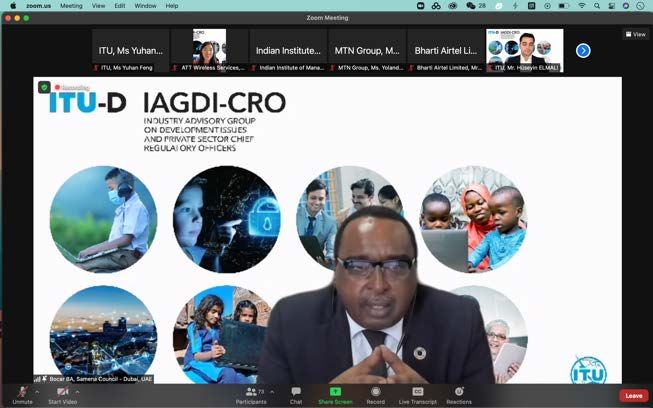Click the ITU-D logo on the slide
Image resolution: width=653 pixels, height=408 pixels.
pos(87,102)
